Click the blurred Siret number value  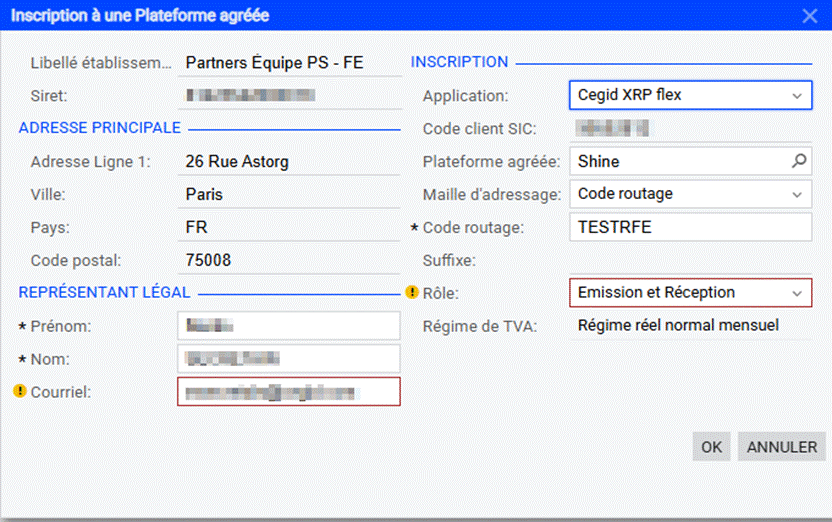[250, 95]
